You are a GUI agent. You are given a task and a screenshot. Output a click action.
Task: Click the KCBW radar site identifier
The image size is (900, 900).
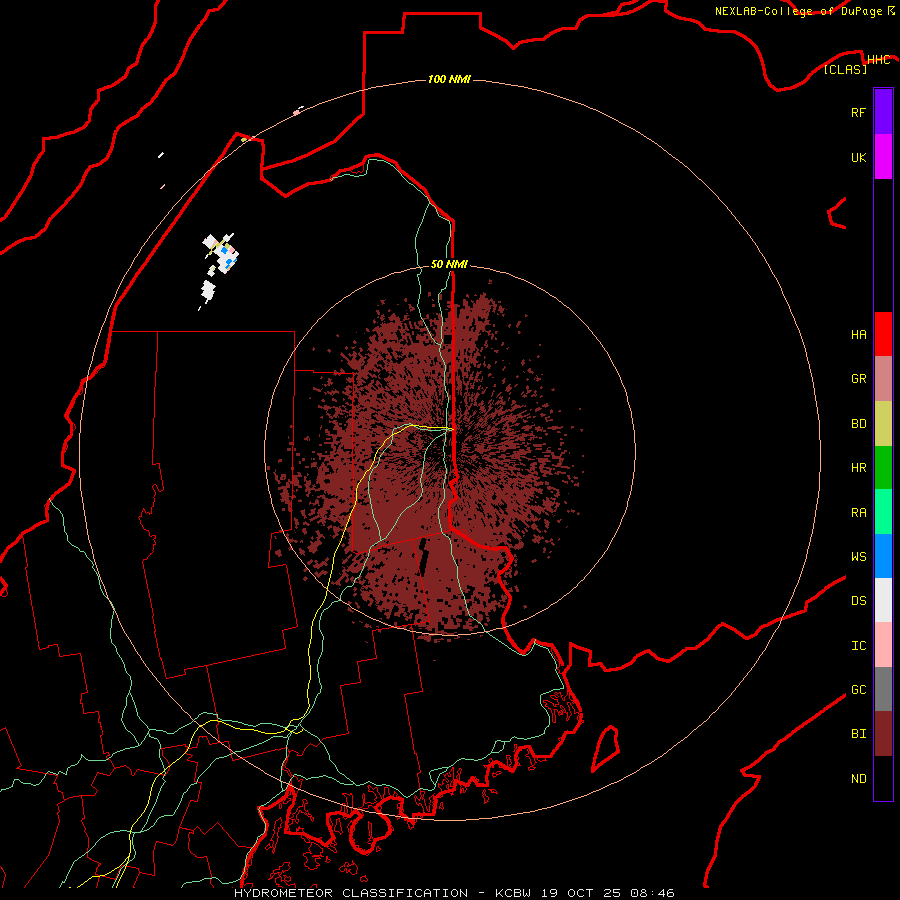click(513, 893)
